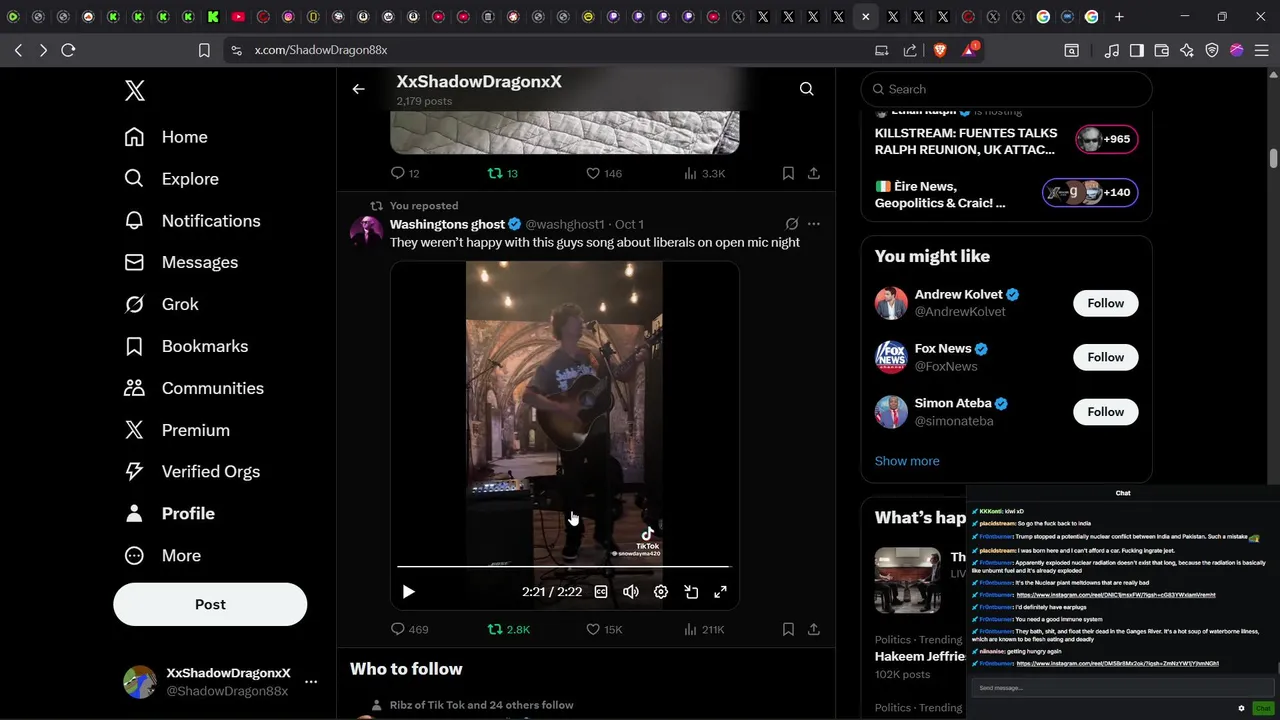Play the video
This screenshot has height=720, width=1280.
pos(408,592)
